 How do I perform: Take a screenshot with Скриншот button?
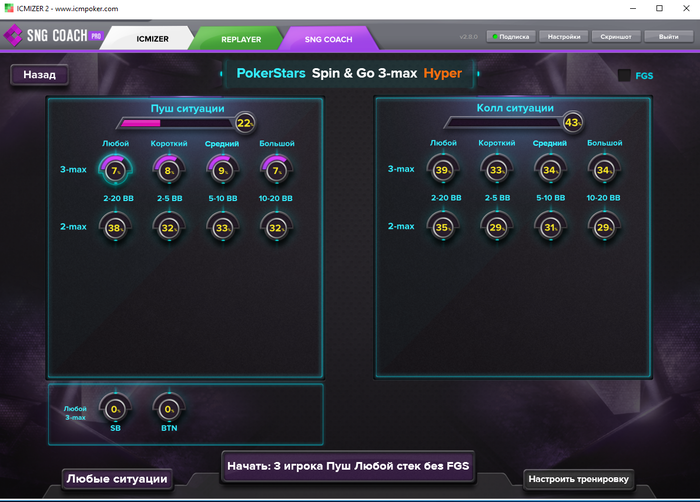tap(616, 37)
